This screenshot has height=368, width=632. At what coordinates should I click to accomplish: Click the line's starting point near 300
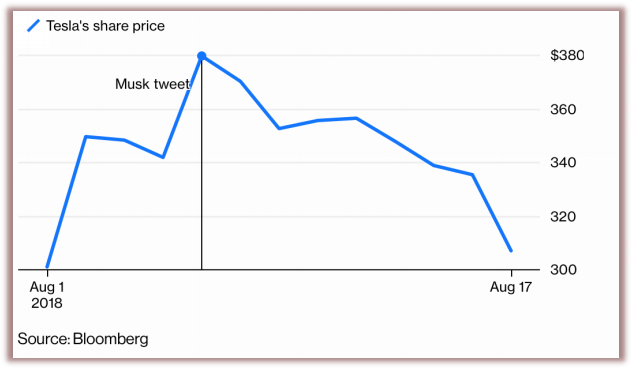[48, 266]
